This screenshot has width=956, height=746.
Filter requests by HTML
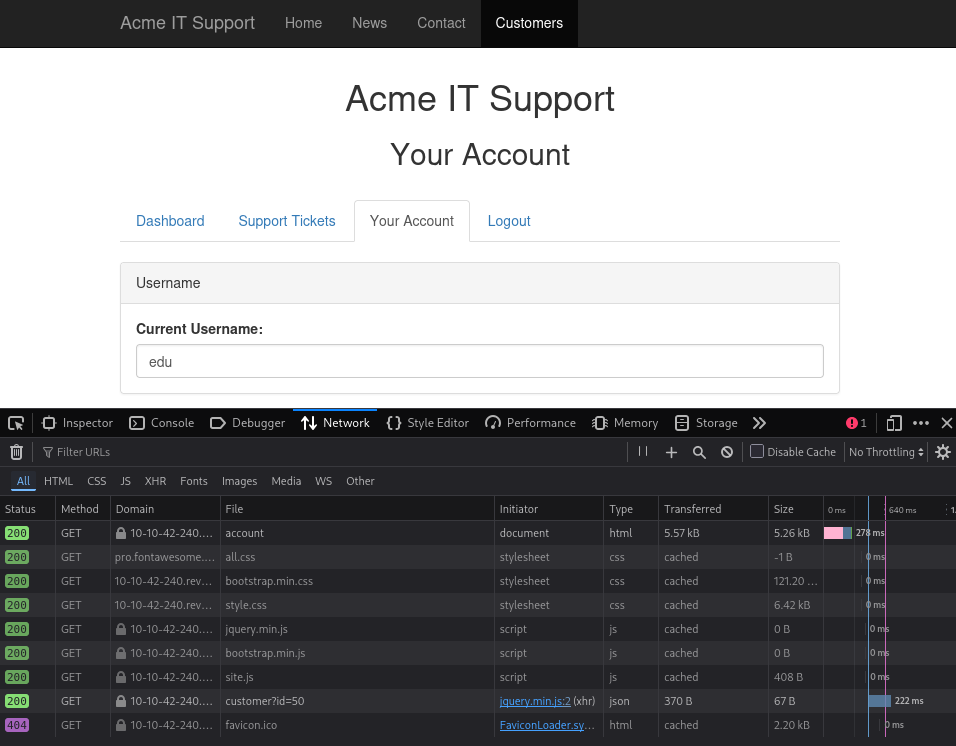click(59, 481)
